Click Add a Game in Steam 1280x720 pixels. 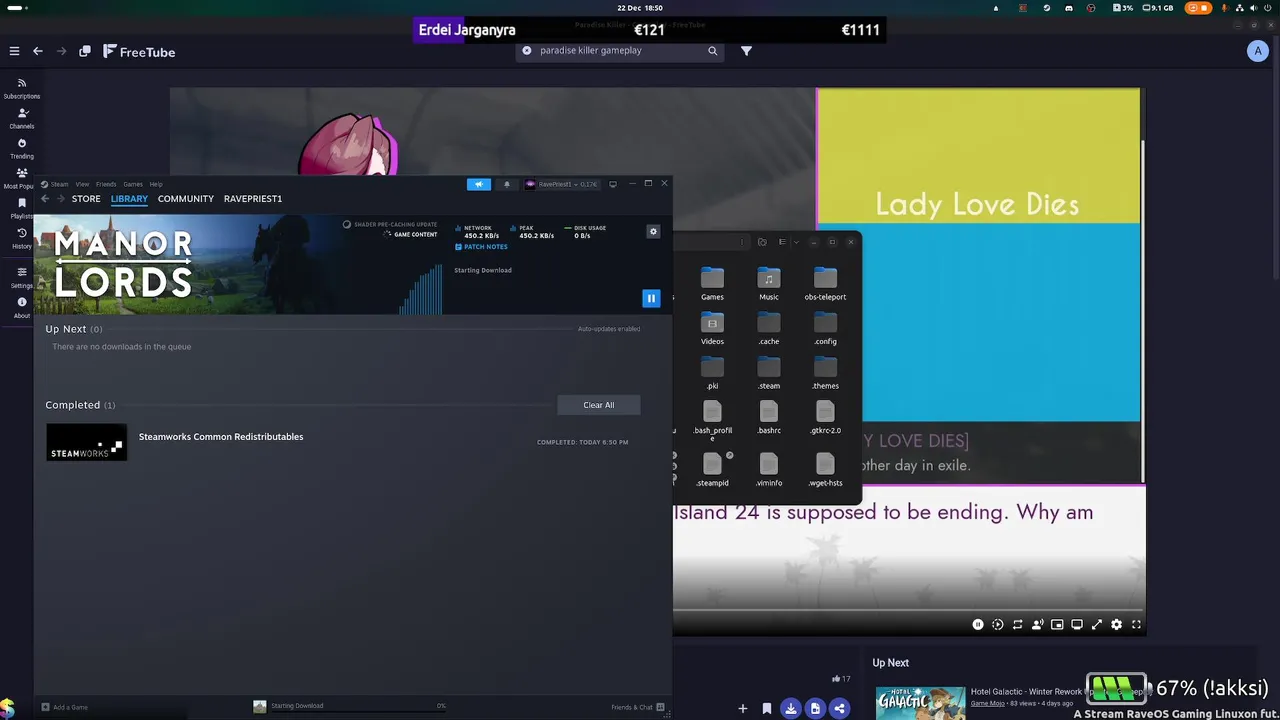tap(64, 707)
